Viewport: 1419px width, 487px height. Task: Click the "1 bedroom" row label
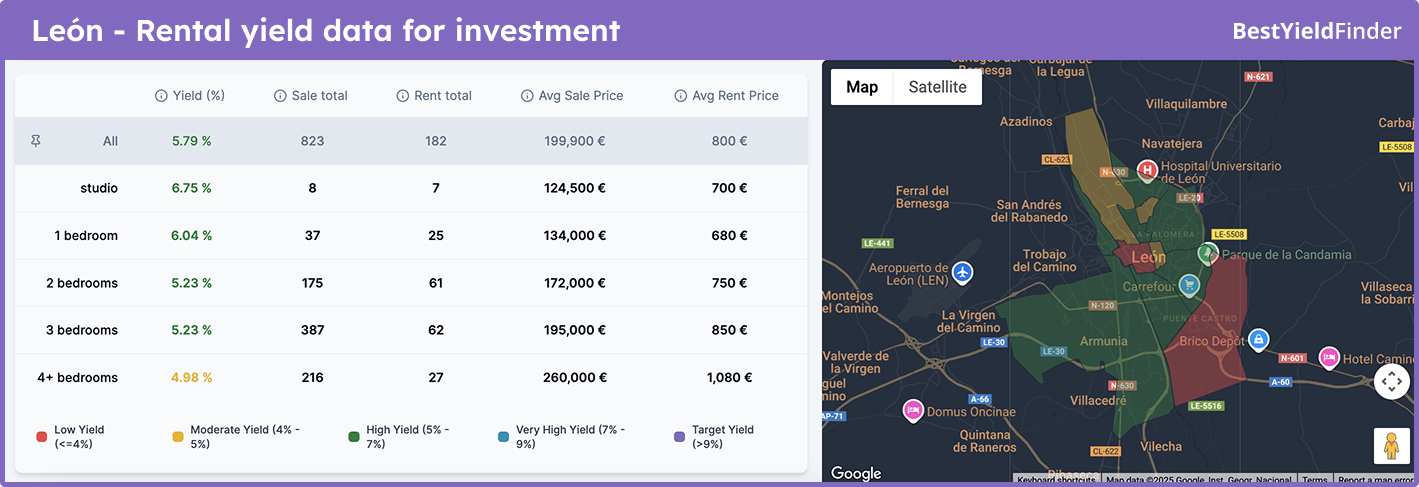tap(86, 236)
